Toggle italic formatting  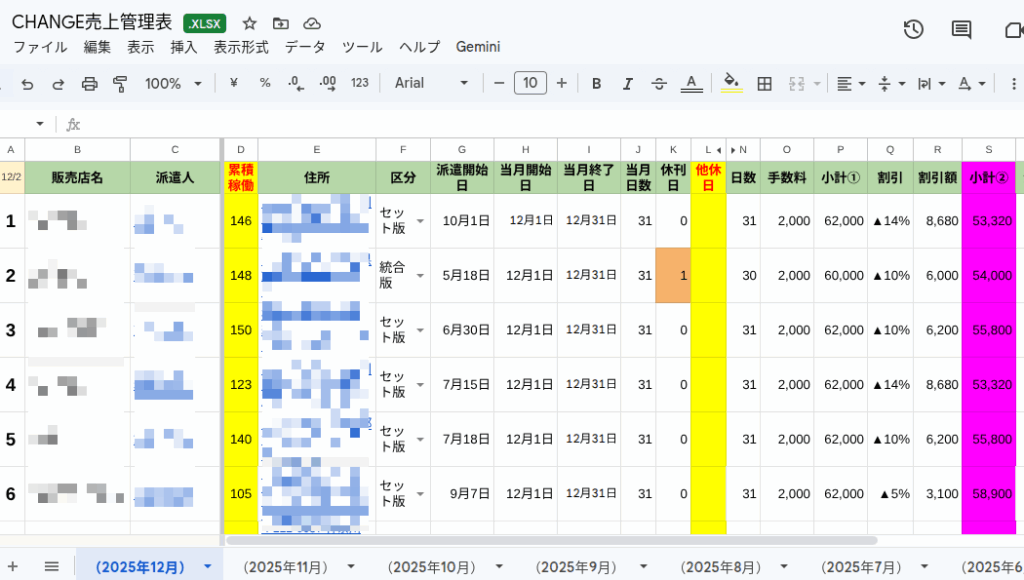(x=627, y=83)
